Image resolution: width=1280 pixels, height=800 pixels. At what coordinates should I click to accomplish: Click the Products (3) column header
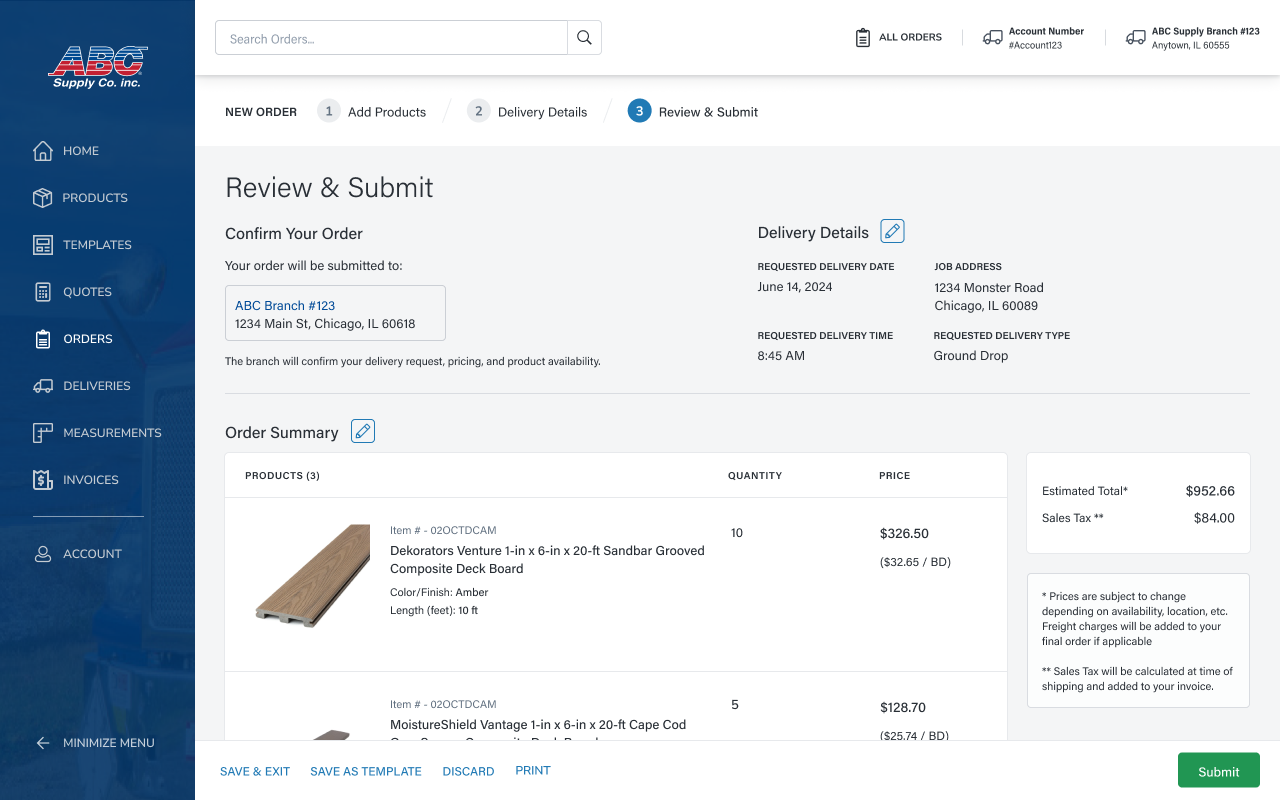coord(282,476)
